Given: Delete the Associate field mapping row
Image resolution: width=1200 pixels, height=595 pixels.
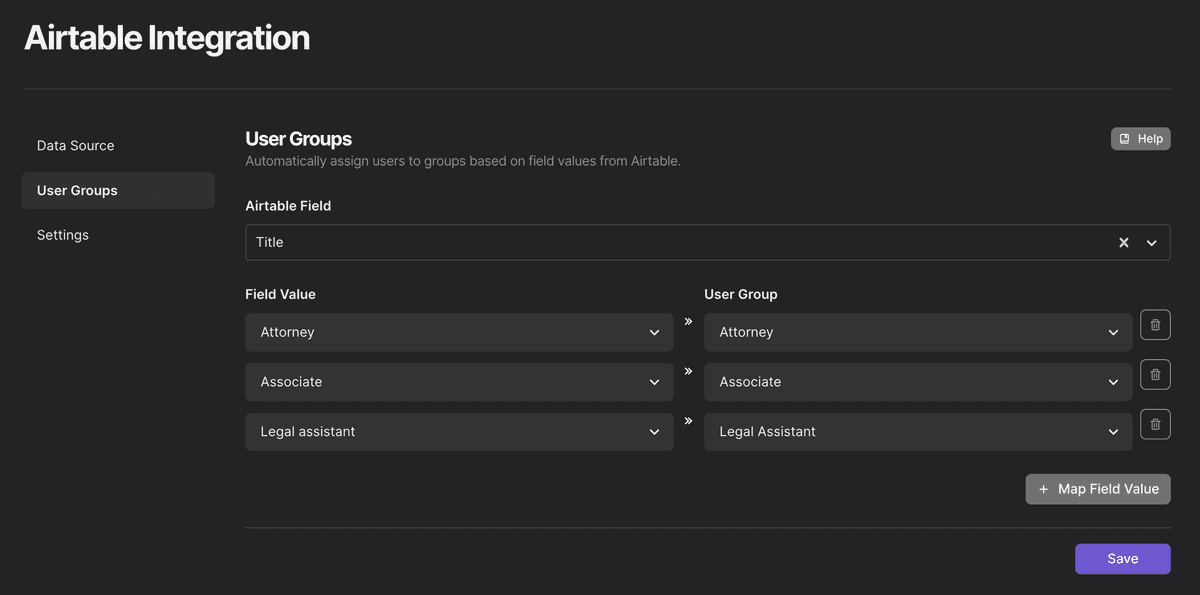Looking at the screenshot, I should tap(1155, 374).
